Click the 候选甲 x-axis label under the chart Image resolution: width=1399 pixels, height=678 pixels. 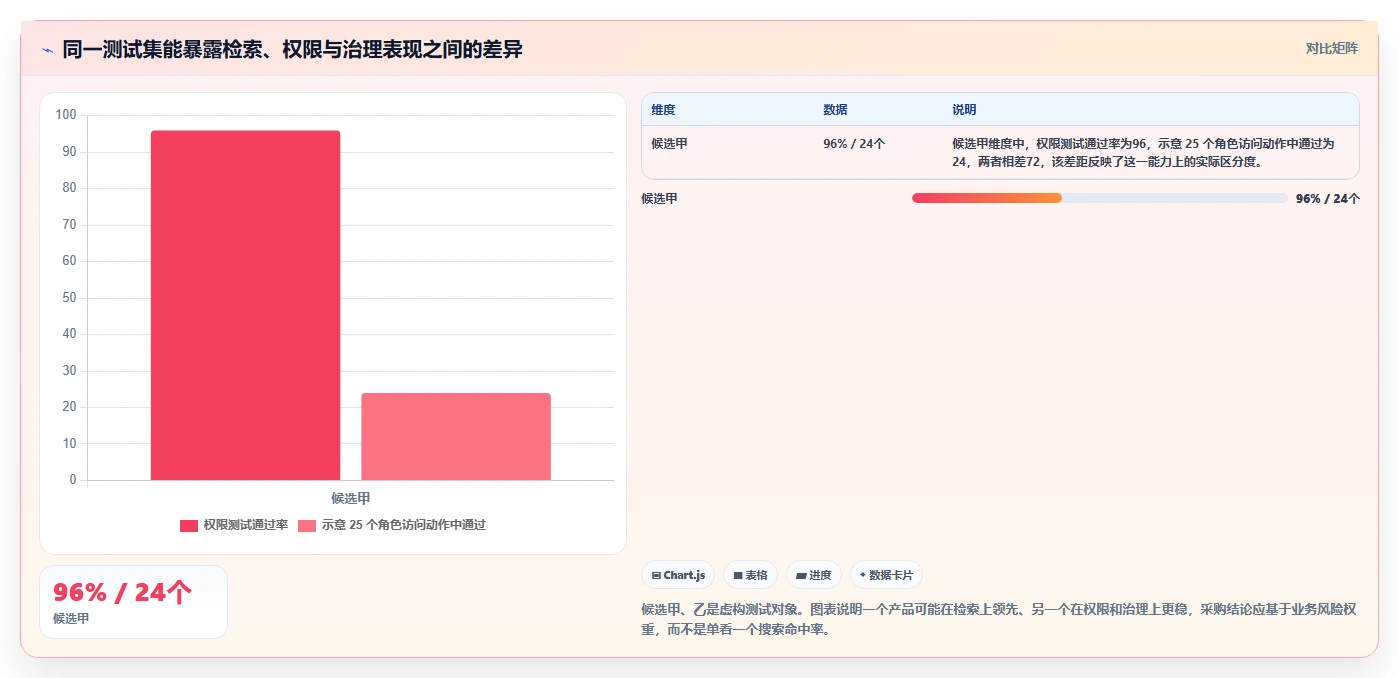tap(351, 498)
